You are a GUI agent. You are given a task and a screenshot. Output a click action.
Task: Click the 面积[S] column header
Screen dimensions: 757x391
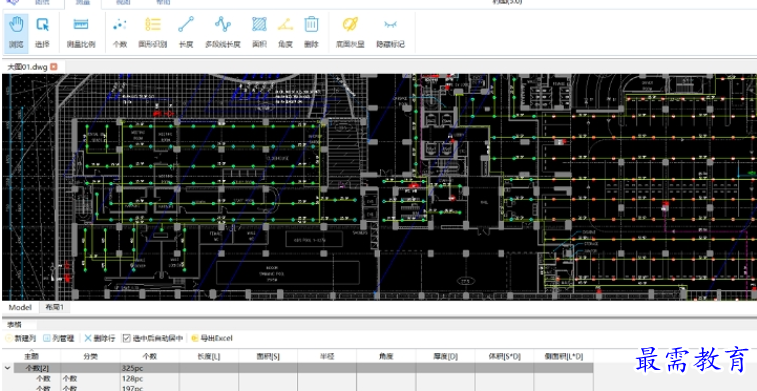point(268,357)
